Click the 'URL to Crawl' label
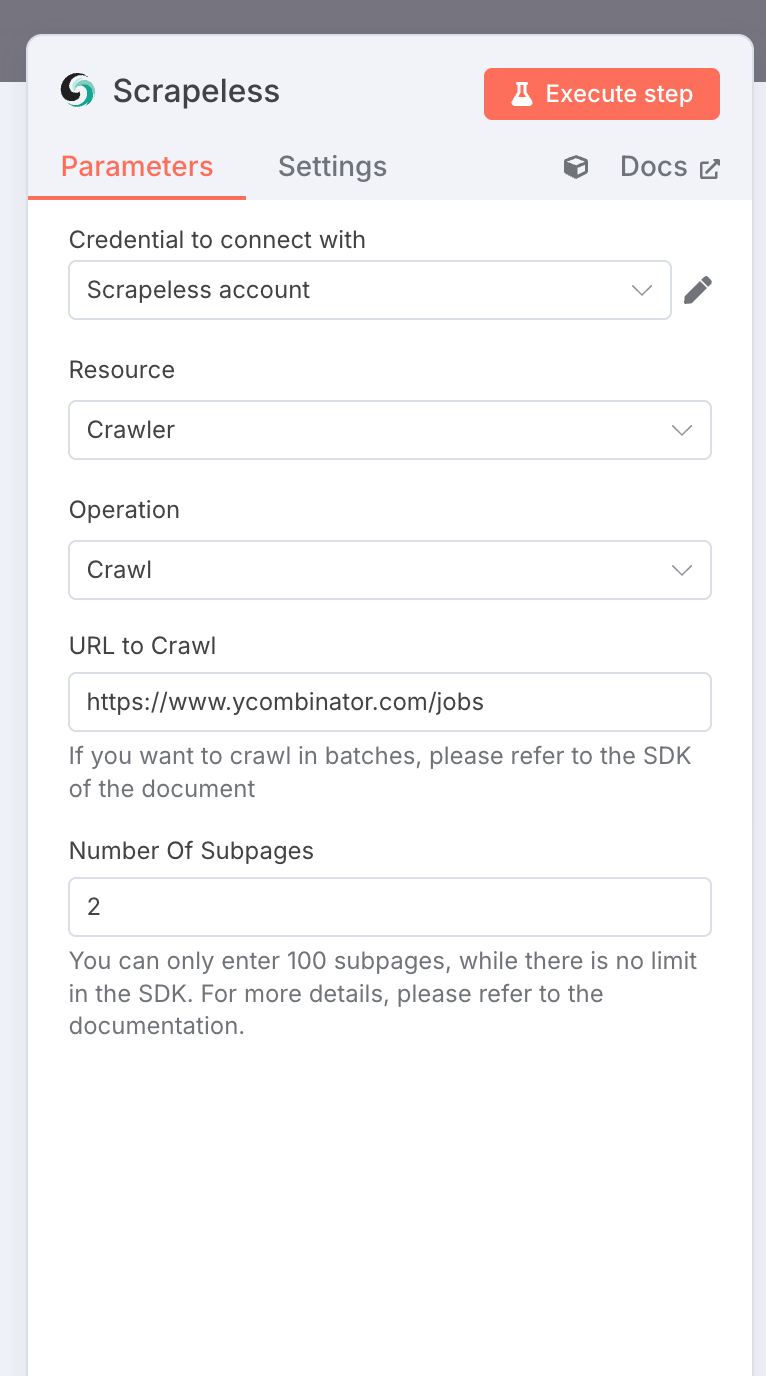This screenshot has height=1376, width=766. 143,646
